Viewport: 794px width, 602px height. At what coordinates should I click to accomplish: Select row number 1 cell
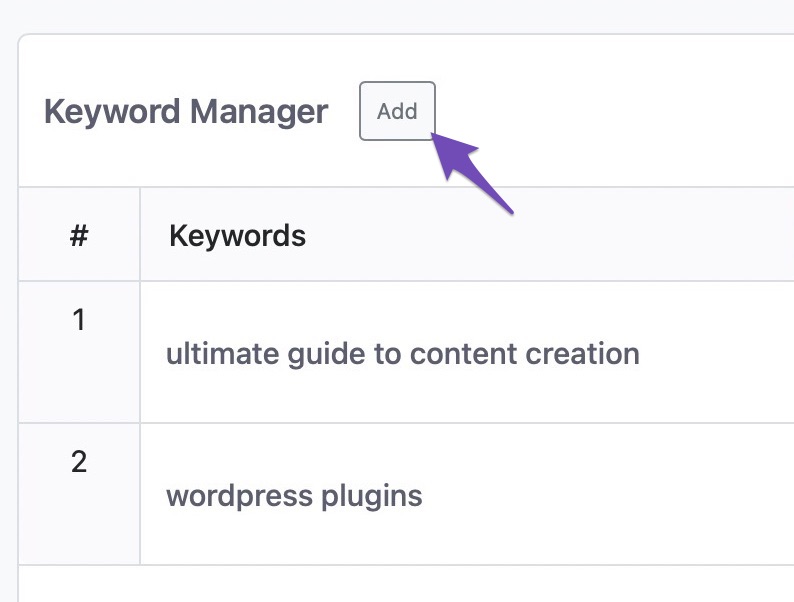coord(79,321)
